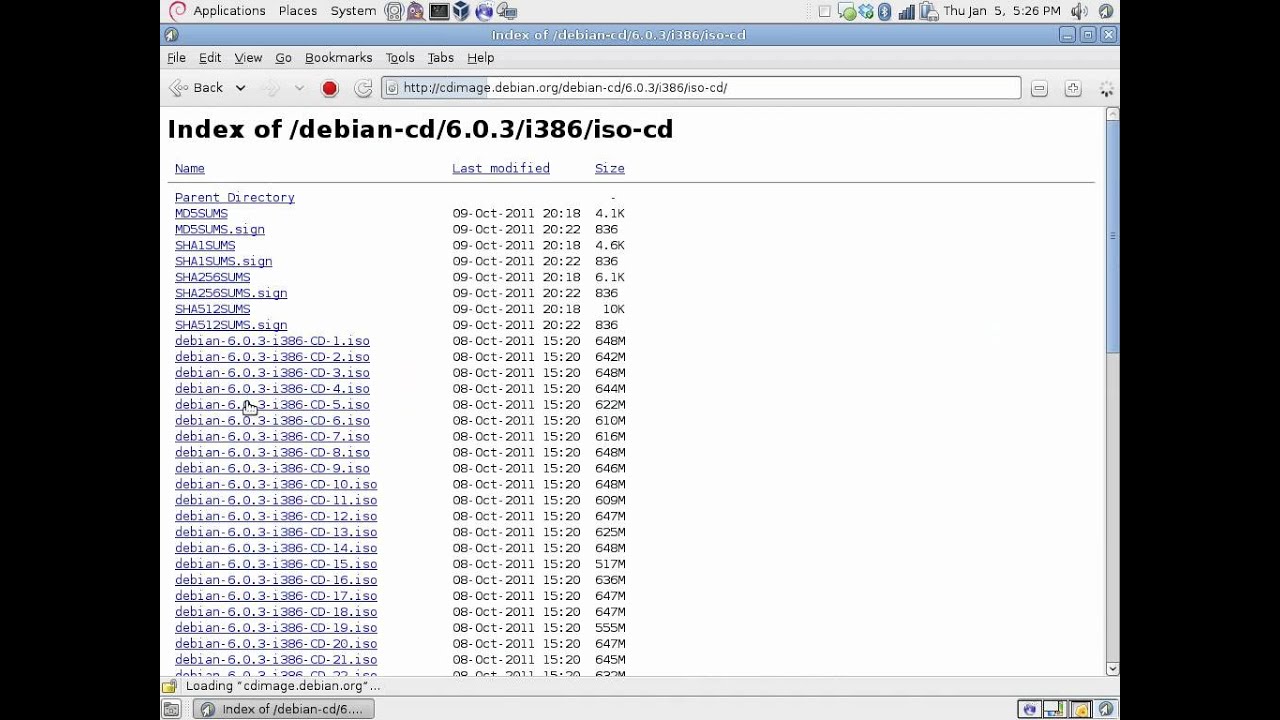
Task: Sort listing by Size column header
Action: pos(610,168)
